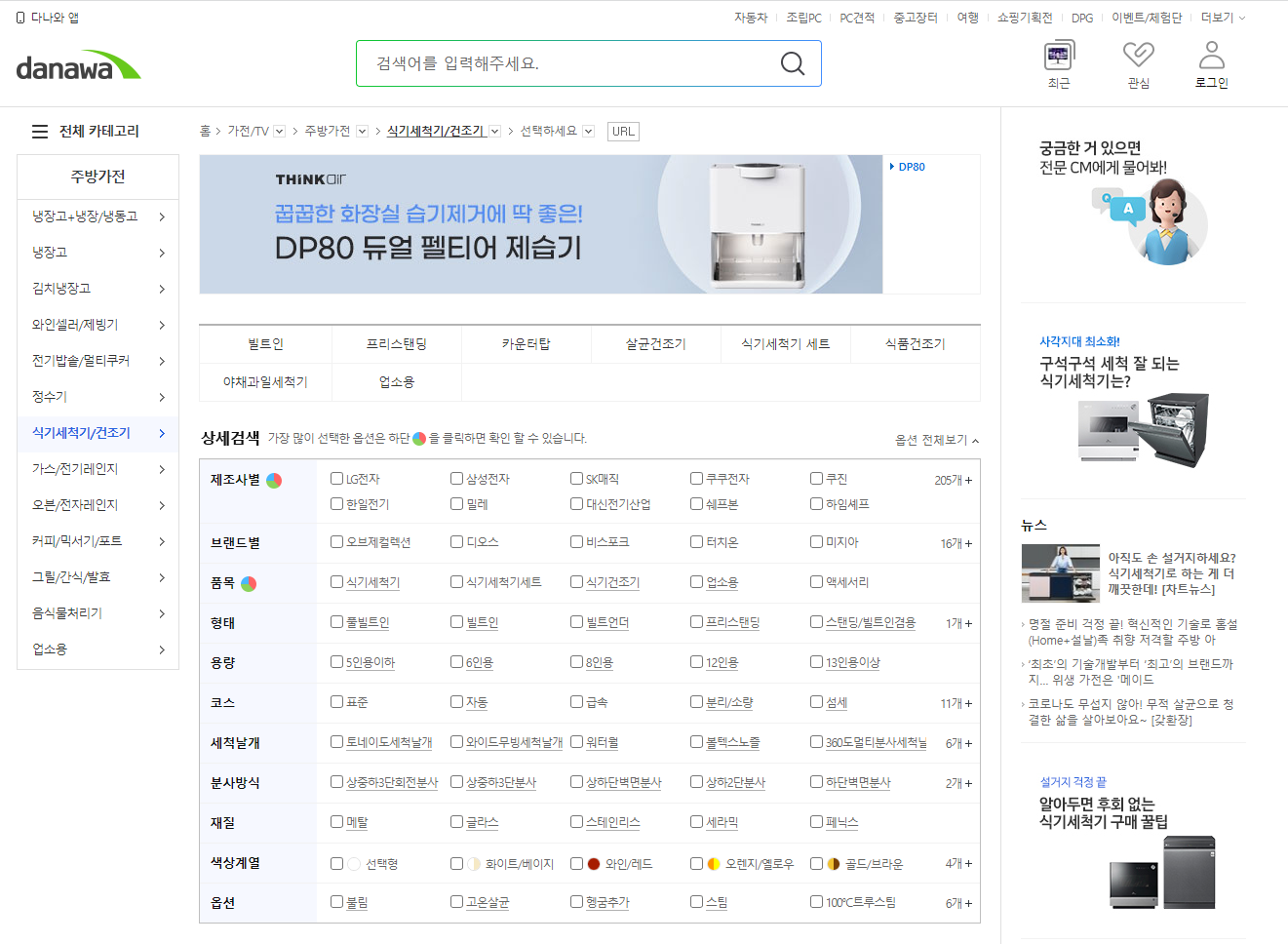Check the SK매직 manufacturer checkbox
The image size is (1288, 944).
pos(576,479)
